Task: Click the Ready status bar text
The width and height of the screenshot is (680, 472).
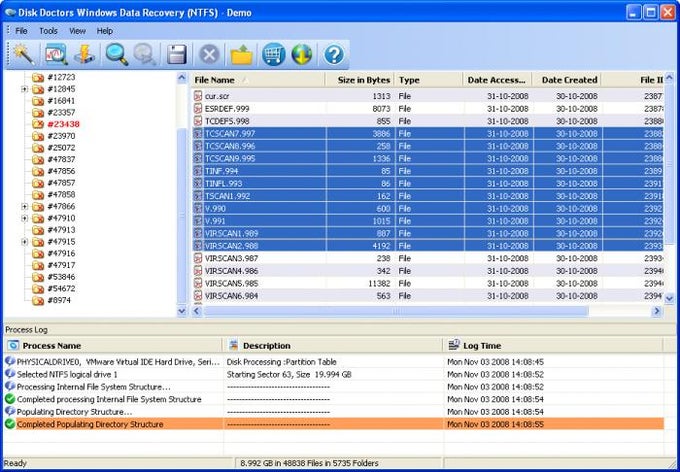Action: coord(15,463)
